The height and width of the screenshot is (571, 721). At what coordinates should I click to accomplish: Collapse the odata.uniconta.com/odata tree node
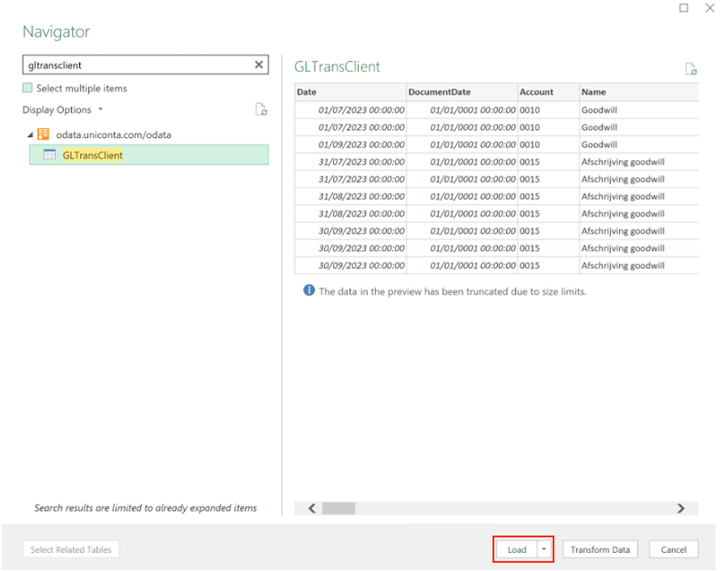point(29,135)
